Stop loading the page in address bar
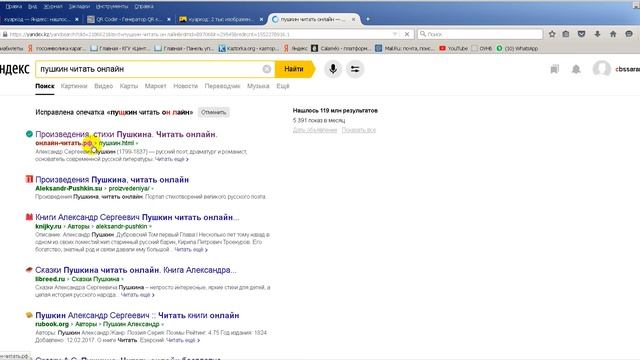Image resolution: width=640 pixels, height=360 pixels. [x=407, y=34]
